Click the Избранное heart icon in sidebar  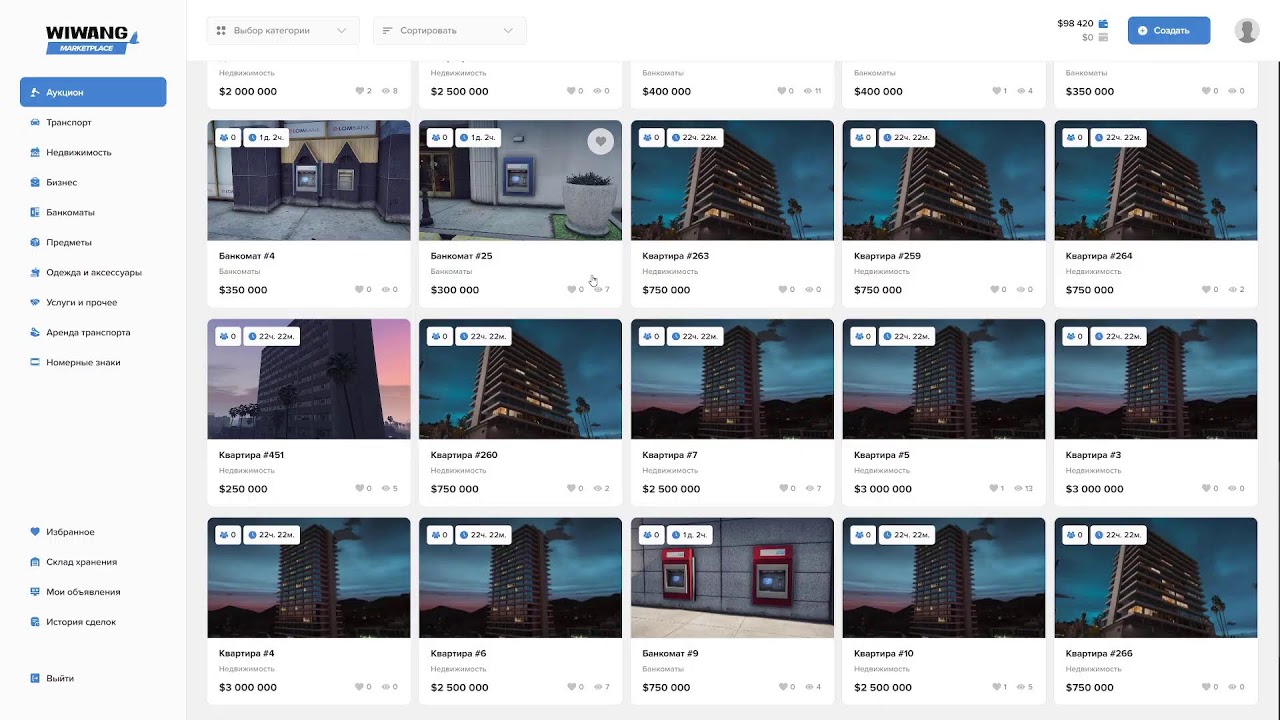(35, 532)
